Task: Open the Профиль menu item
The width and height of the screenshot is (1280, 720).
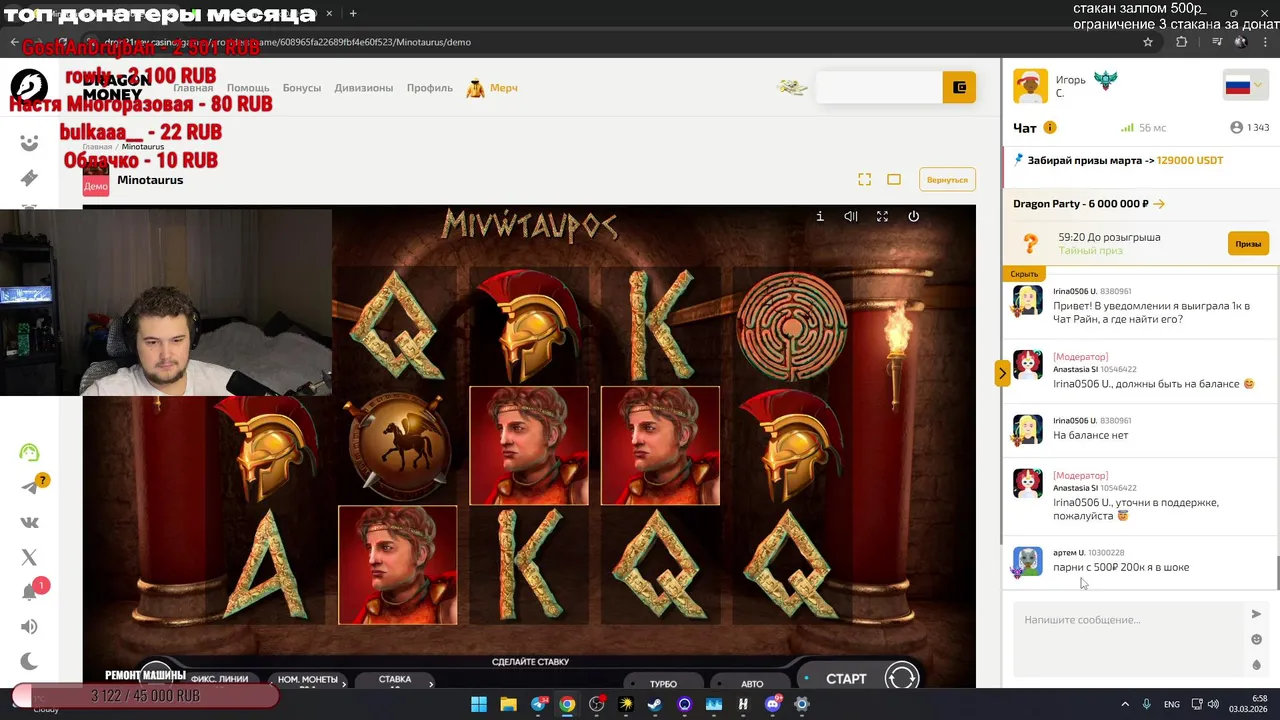Action: (x=430, y=88)
